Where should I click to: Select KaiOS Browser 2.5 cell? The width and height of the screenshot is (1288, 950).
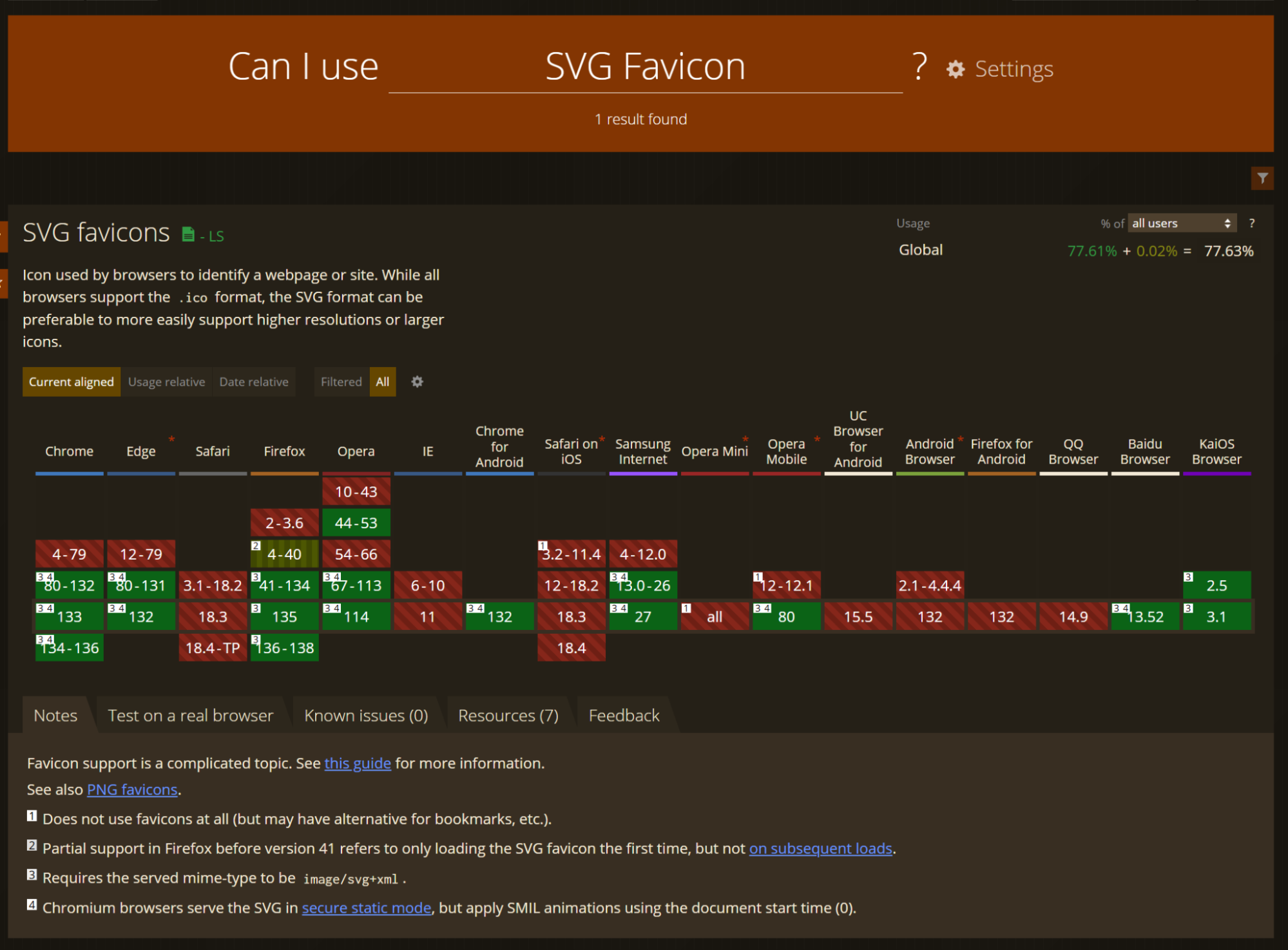click(1216, 585)
